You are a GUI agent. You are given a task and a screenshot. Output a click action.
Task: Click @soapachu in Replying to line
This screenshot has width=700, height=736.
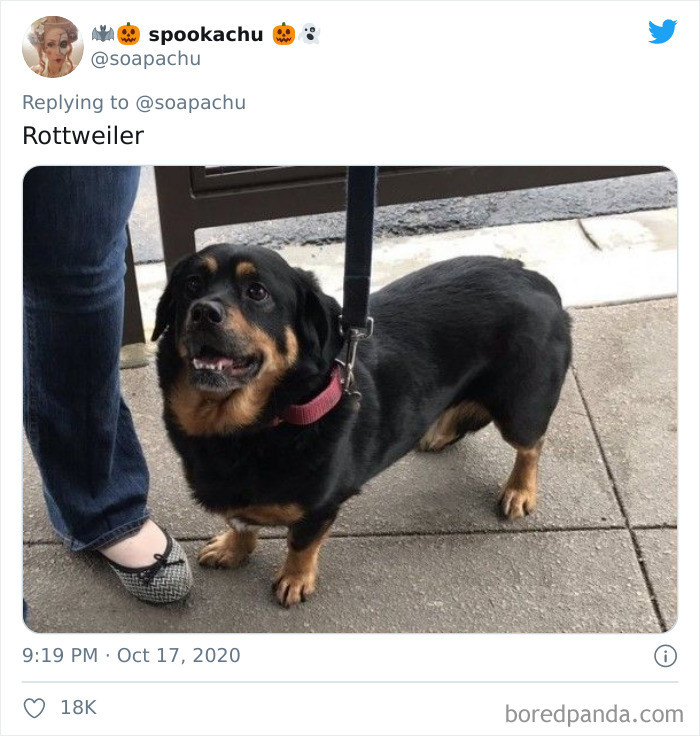pos(191,103)
